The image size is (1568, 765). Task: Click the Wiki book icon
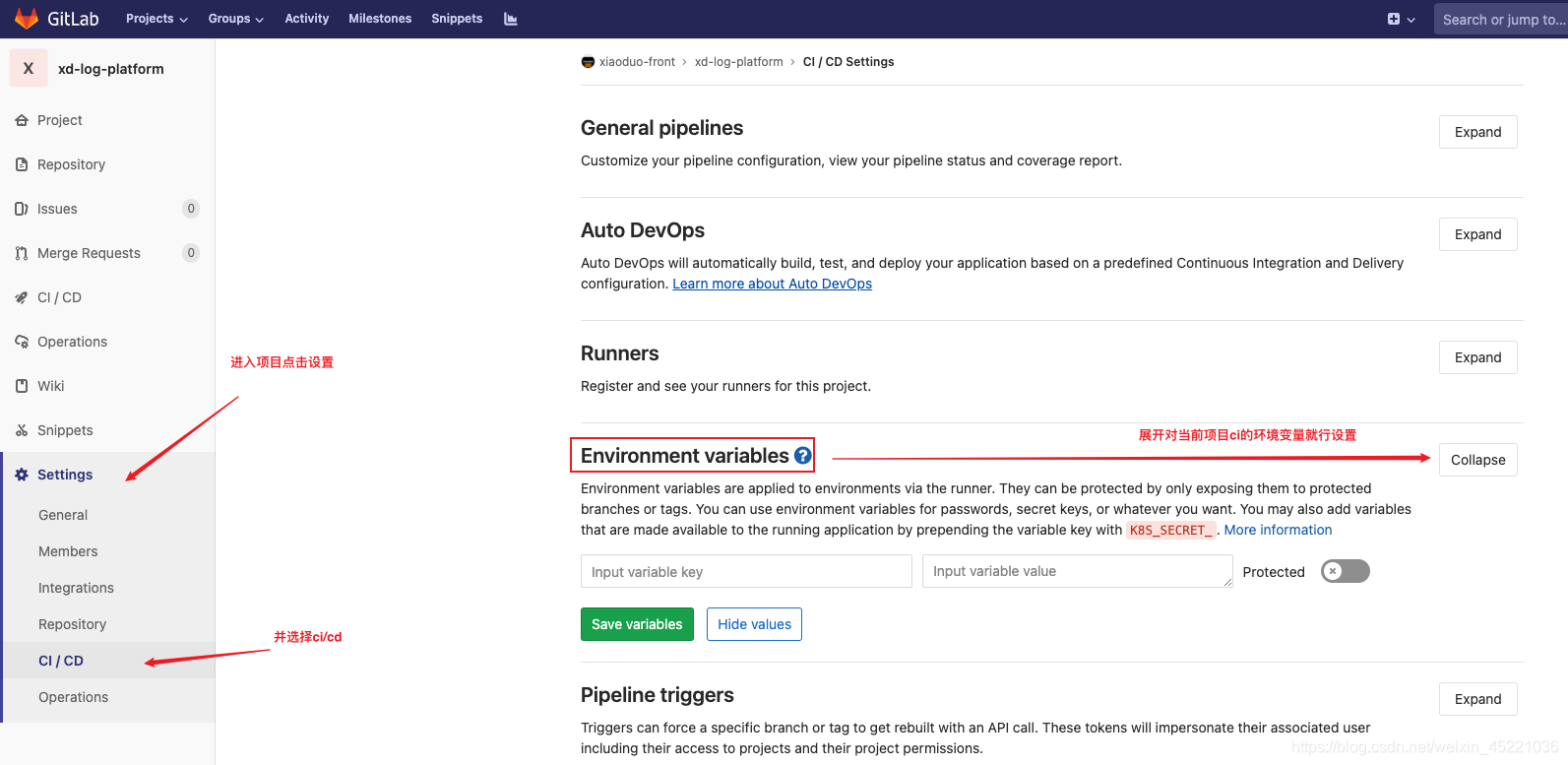point(22,386)
